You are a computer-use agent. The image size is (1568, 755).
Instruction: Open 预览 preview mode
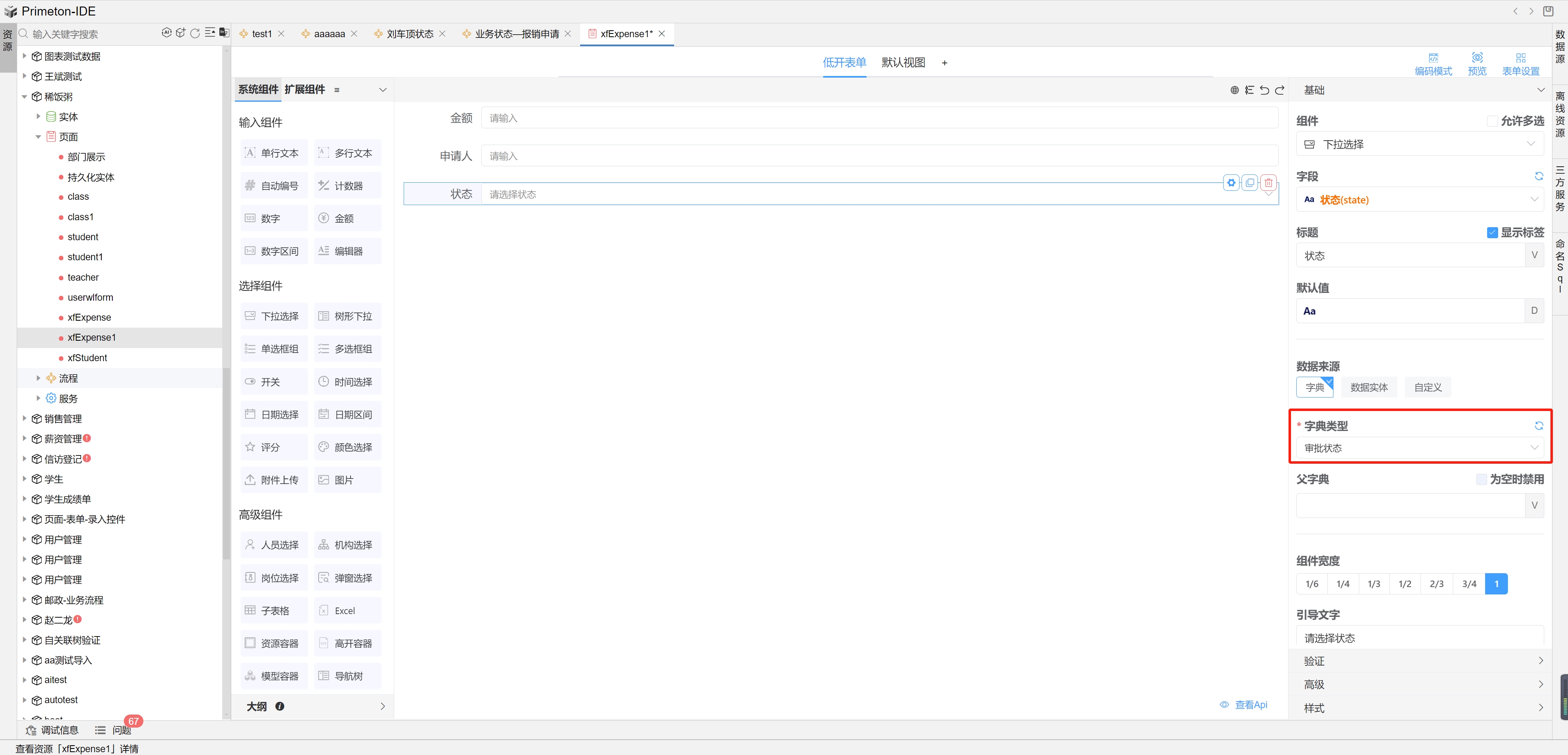pos(1477,63)
